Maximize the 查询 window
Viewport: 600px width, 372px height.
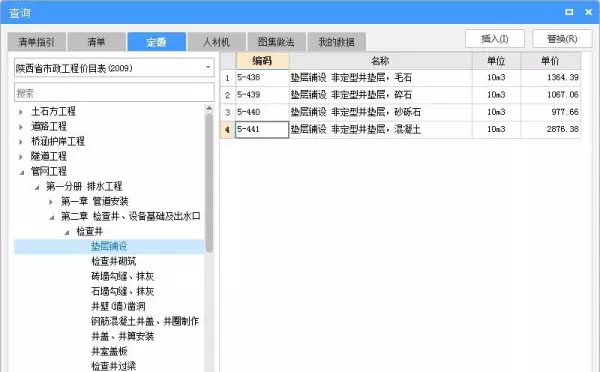click(x=569, y=12)
